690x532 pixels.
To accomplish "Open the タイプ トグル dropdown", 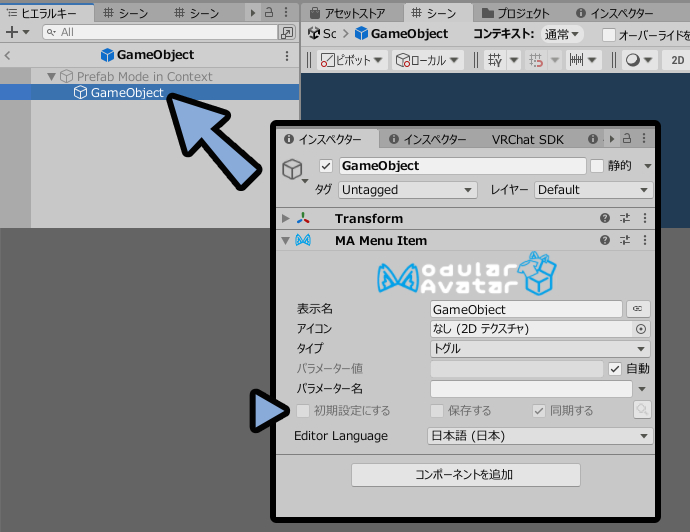I will (540, 349).
